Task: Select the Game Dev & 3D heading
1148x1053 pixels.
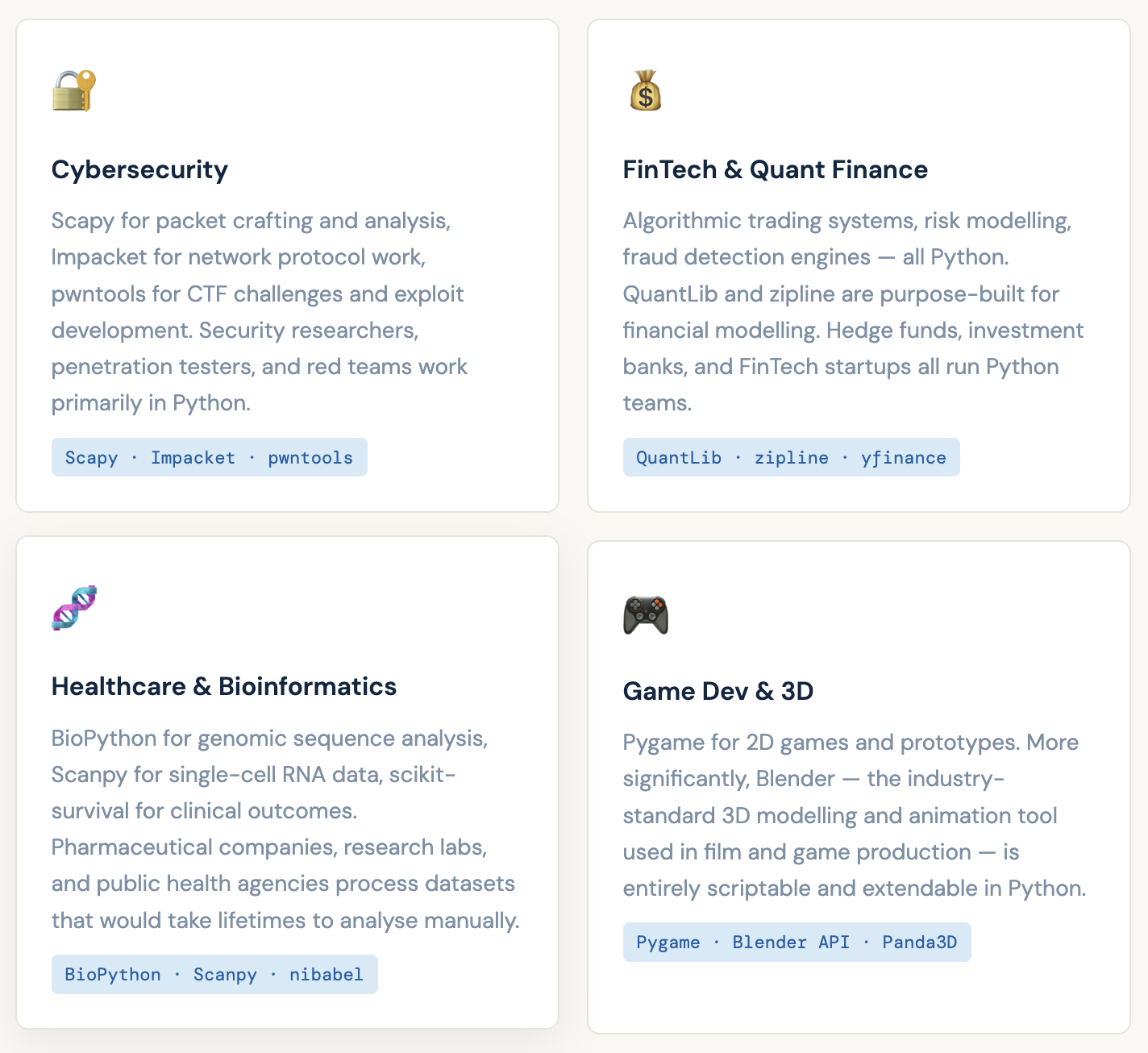Action: click(717, 691)
